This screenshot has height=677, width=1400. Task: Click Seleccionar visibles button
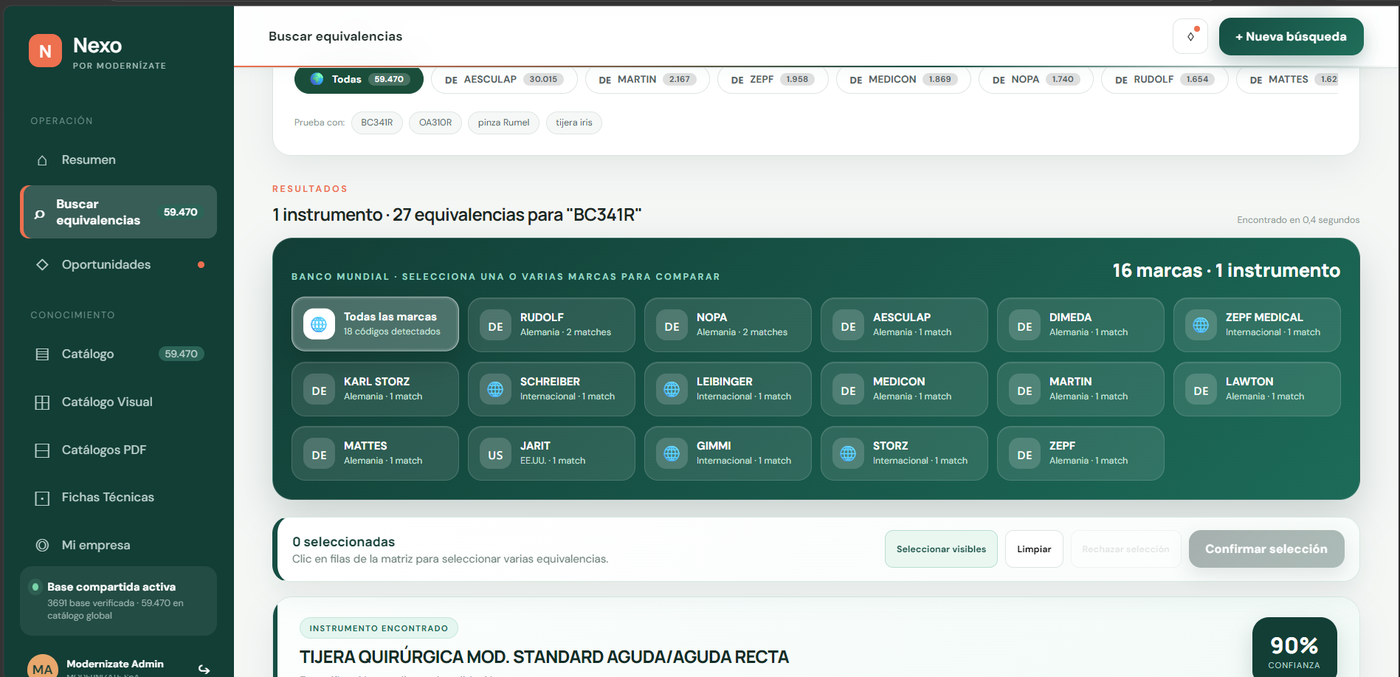[941, 549]
